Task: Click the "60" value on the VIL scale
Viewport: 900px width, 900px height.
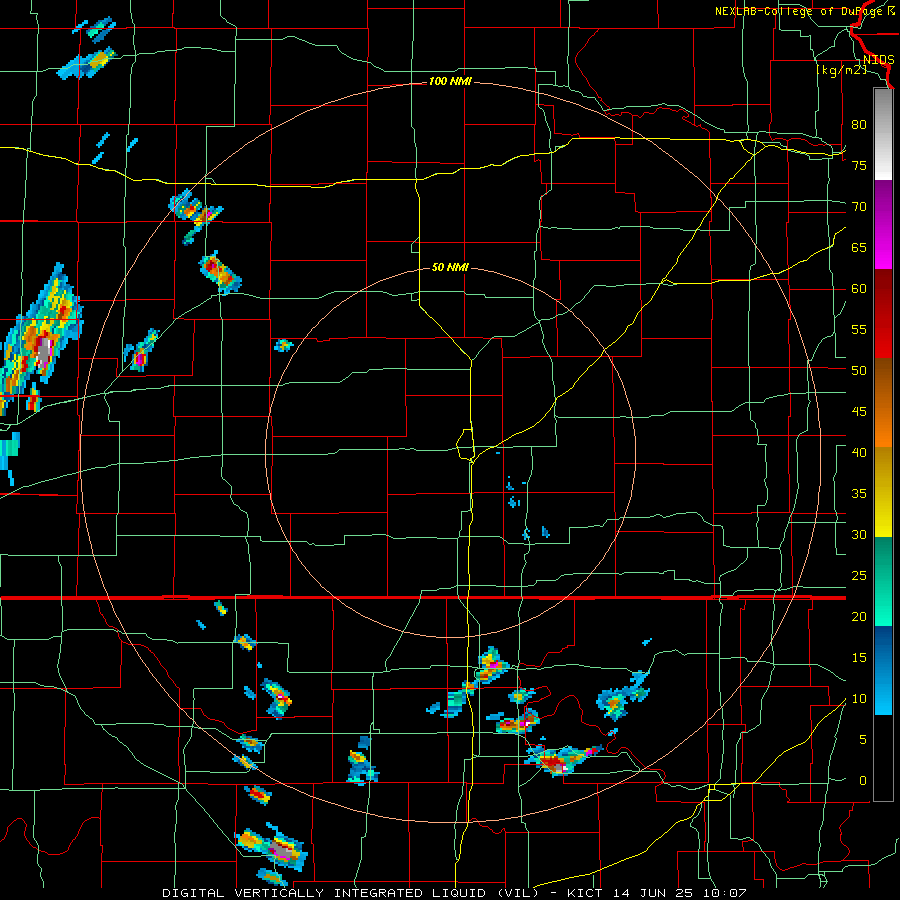Action: [x=859, y=289]
